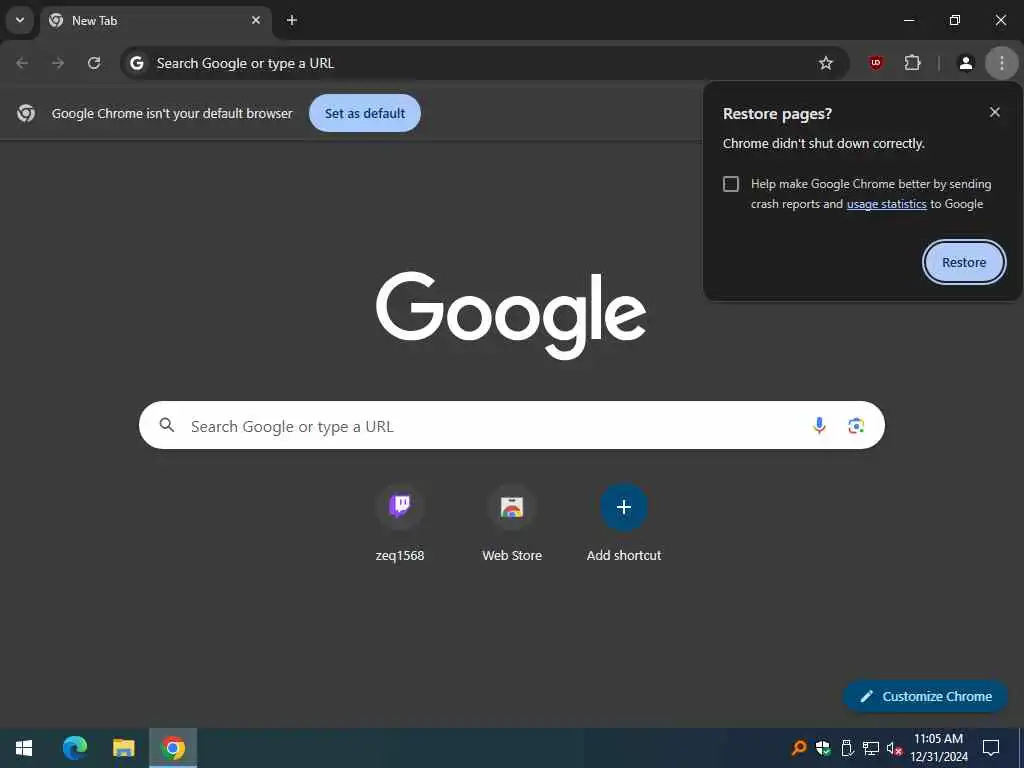Select the New Tab tab
Screen dimensions: 1024x768
[157, 21]
